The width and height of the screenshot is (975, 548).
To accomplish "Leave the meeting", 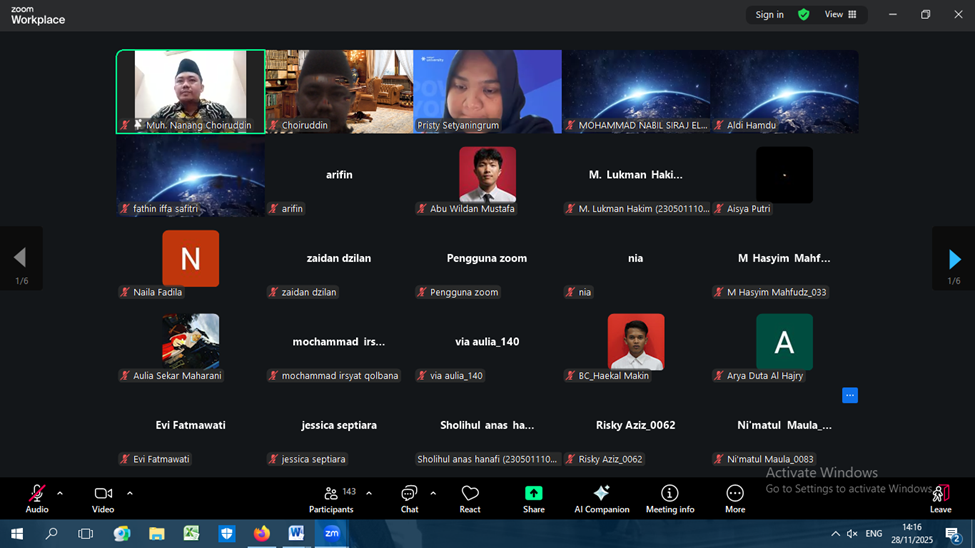I will [x=940, y=498].
